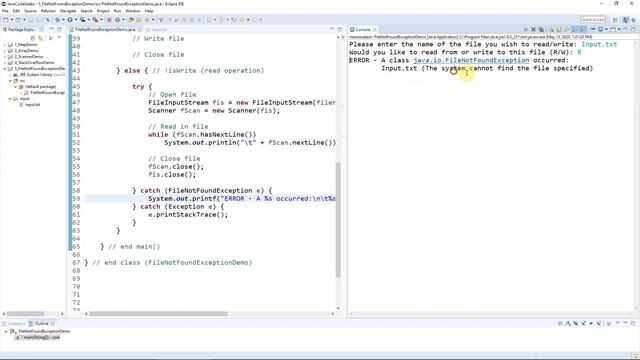640x360 pixels.
Task: Select FileNotFoundExceptionDemo file in Package Explorer
Action: pos(45,93)
